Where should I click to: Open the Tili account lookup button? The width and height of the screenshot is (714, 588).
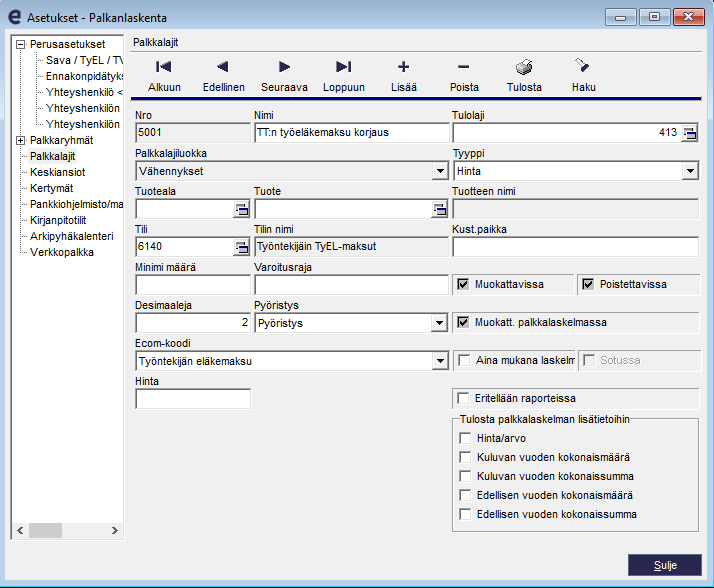pyautogui.click(x=242, y=247)
